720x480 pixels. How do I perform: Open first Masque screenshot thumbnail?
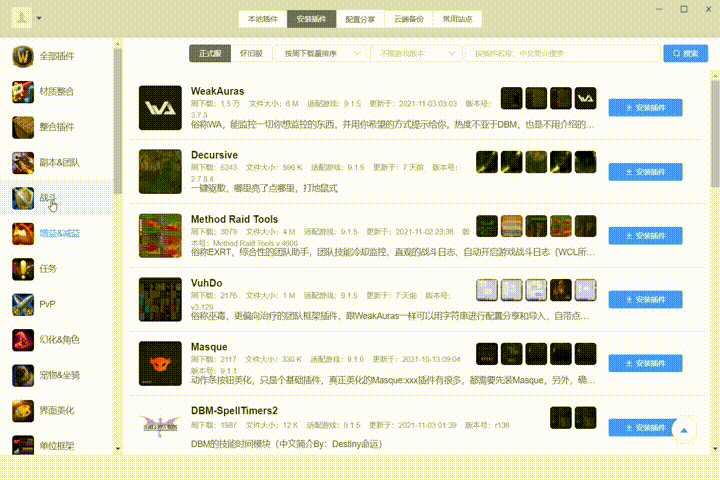(487, 354)
